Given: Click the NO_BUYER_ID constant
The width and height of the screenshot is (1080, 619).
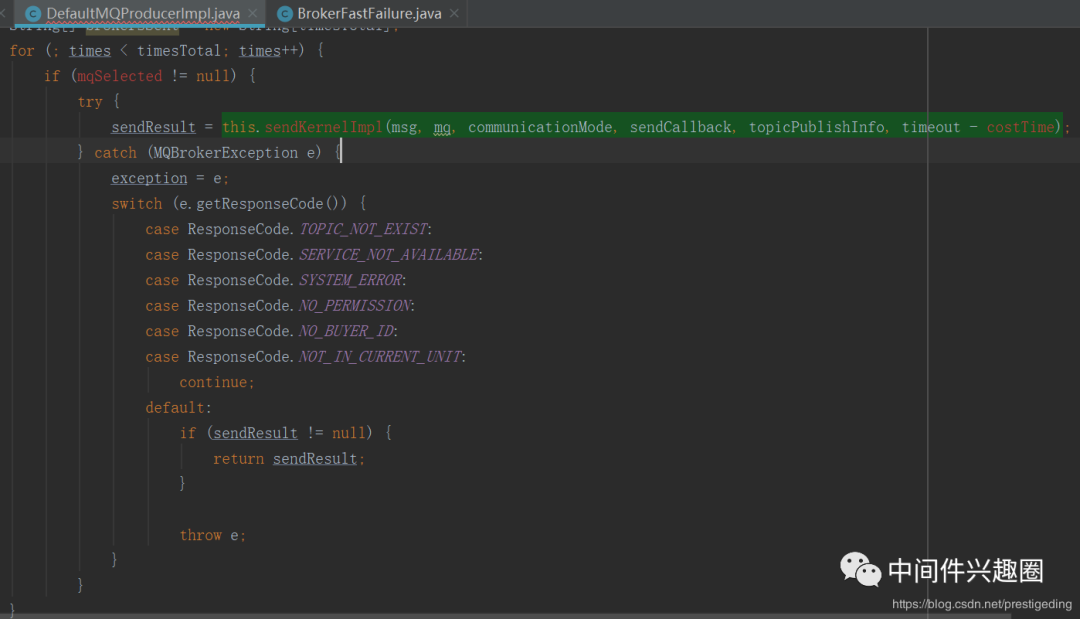Looking at the screenshot, I should (348, 331).
